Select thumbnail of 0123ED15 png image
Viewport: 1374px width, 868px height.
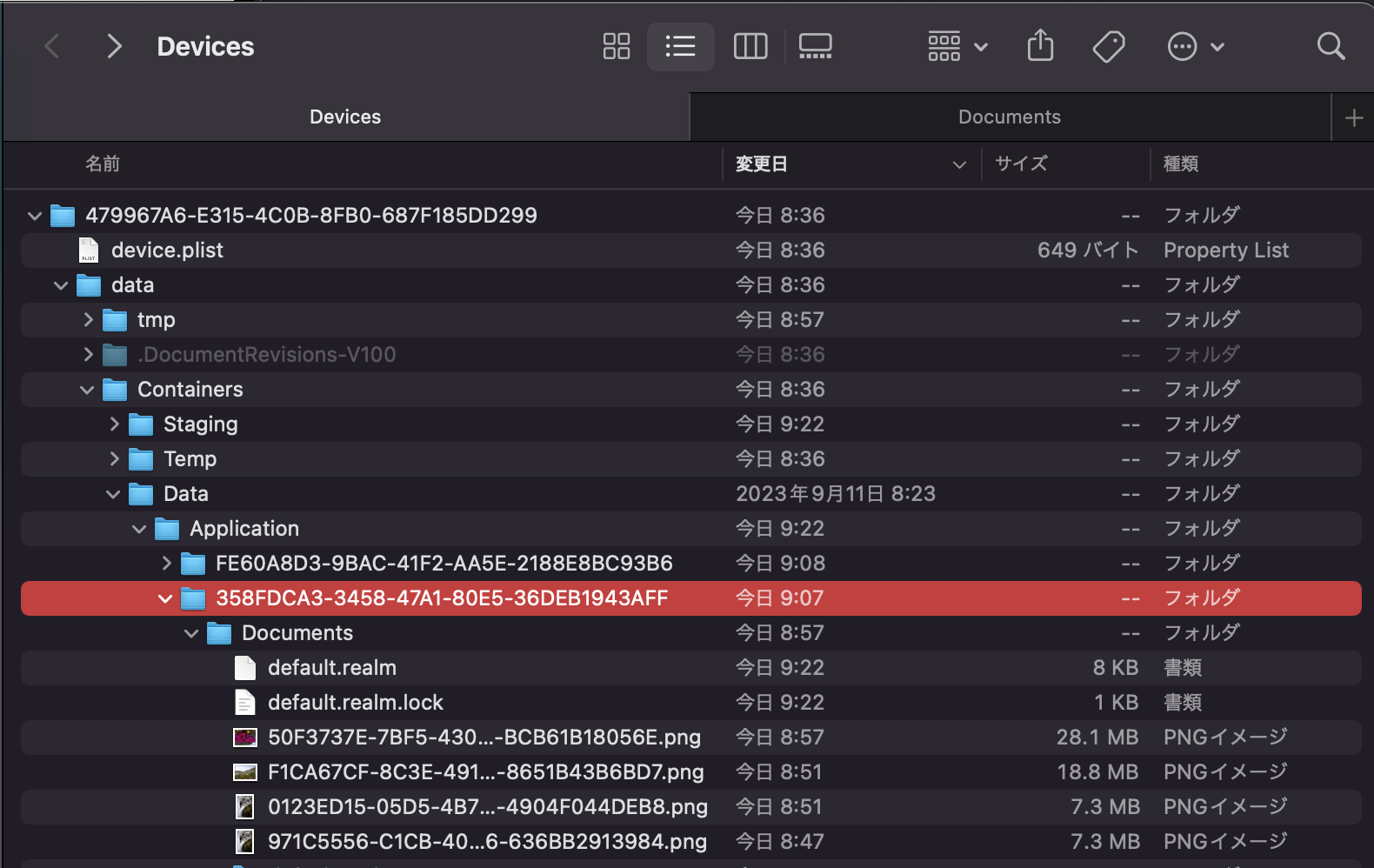pos(245,807)
